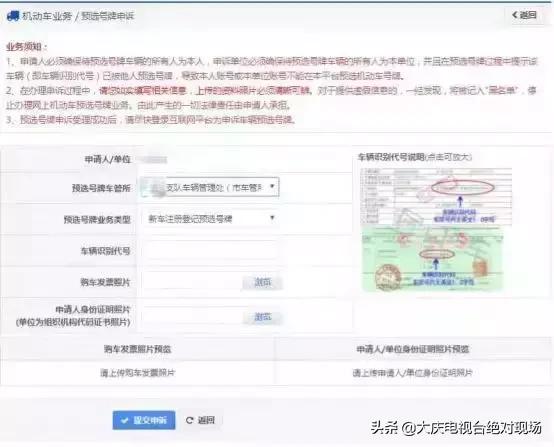Click the 申请人身份证明照片 file path field
554x447 pixels.
point(191,316)
